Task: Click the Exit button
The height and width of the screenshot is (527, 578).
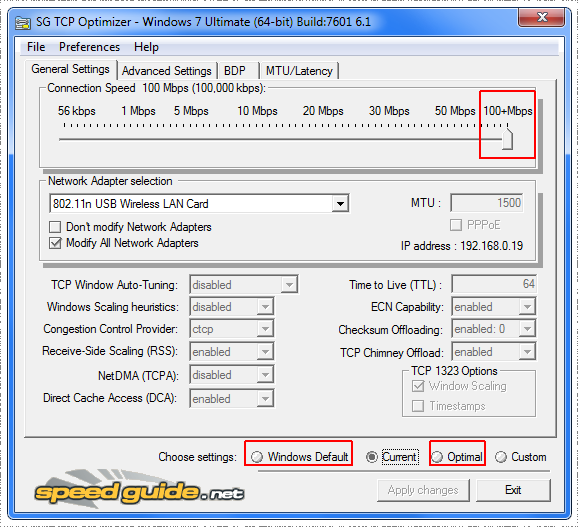Action: coord(513,490)
